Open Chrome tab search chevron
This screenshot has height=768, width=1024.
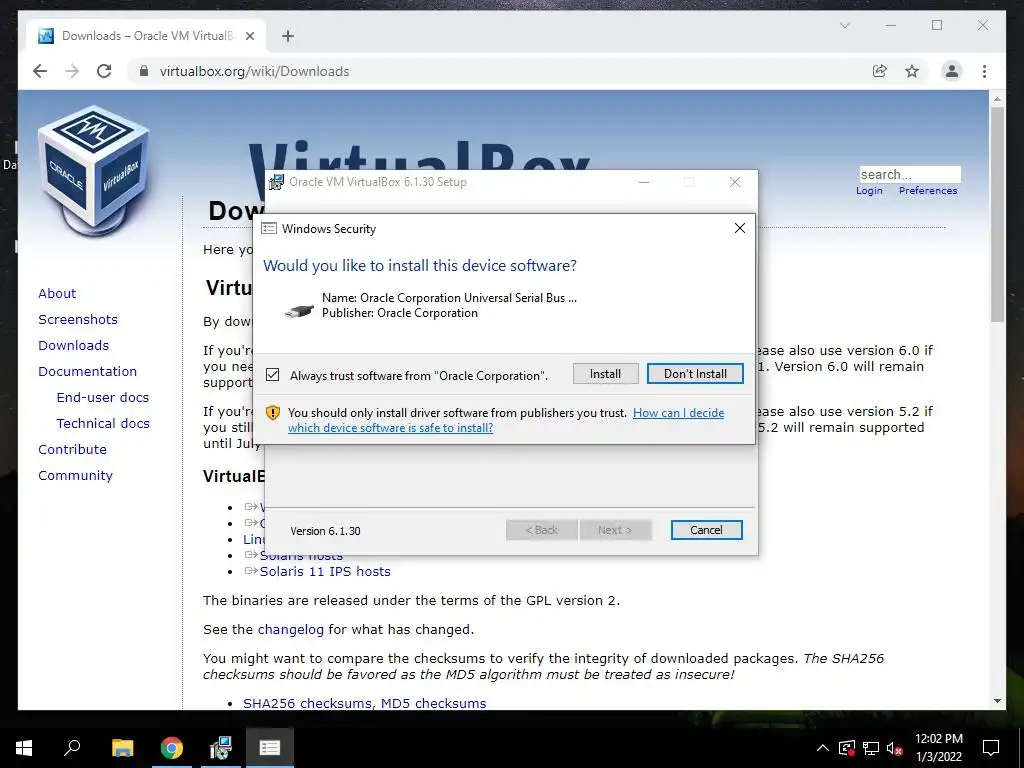pos(844,25)
